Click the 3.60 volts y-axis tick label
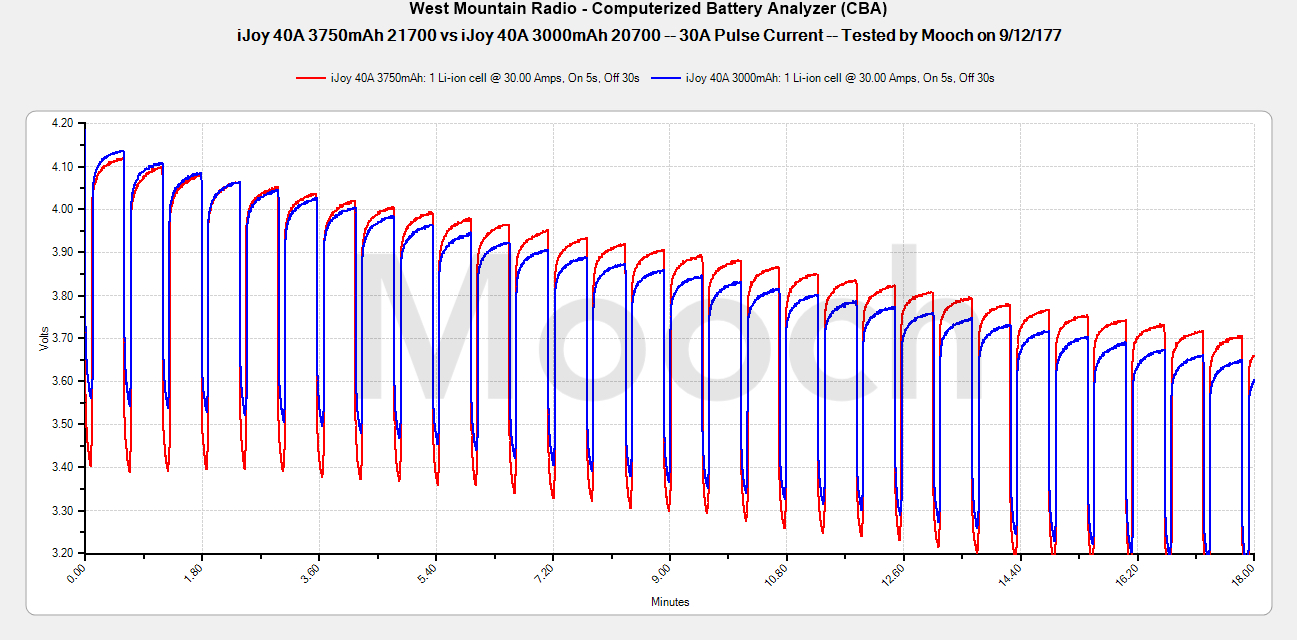This screenshot has width=1297, height=640. tap(62, 381)
